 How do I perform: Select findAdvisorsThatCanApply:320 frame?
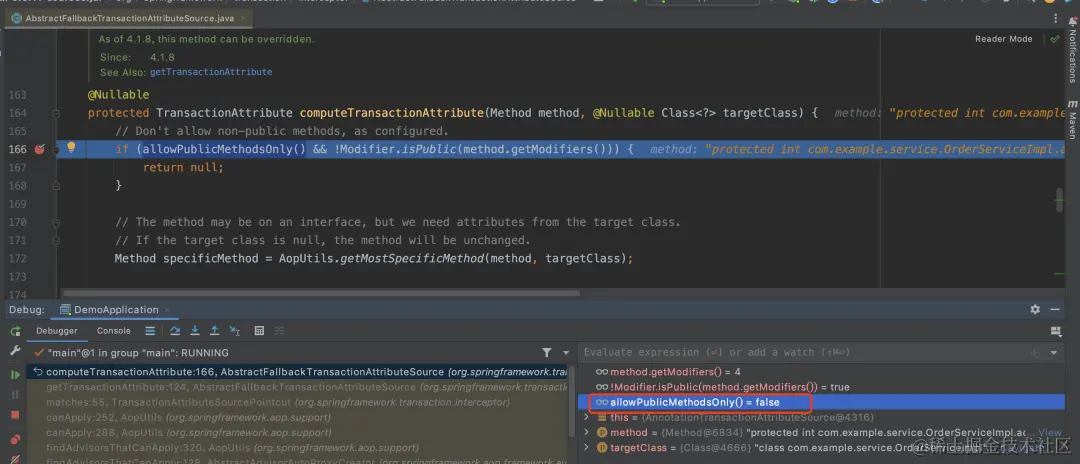(298, 447)
